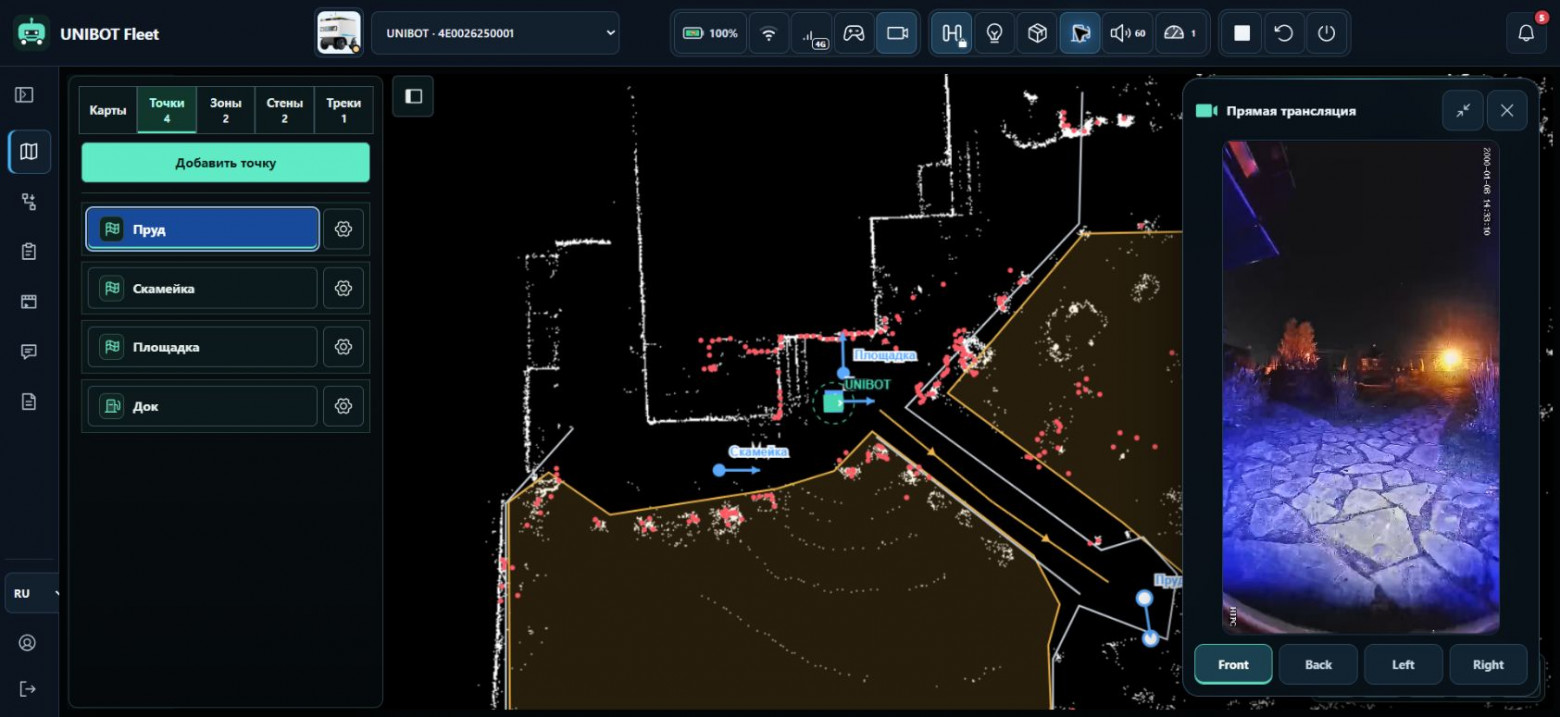Image resolution: width=1560 pixels, height=717 pixels.
Task: Open the document reports icon in sidebar
Action: tap(28, 401)
